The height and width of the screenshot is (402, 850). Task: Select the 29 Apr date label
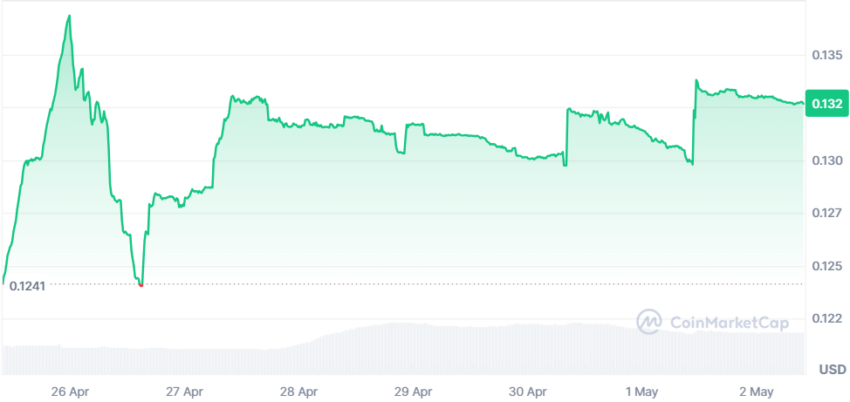click(x=415, y=391)
